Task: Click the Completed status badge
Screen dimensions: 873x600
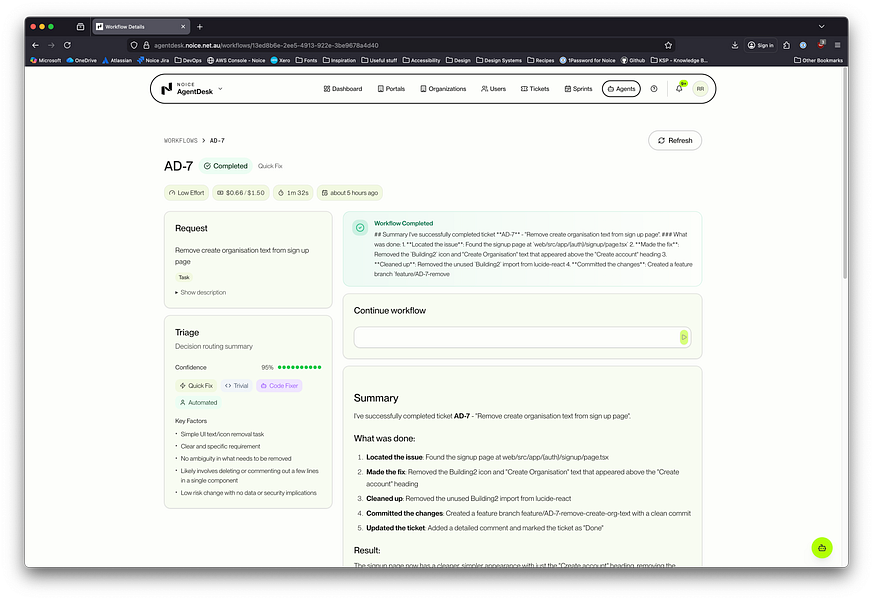Action: pos(225,166)
